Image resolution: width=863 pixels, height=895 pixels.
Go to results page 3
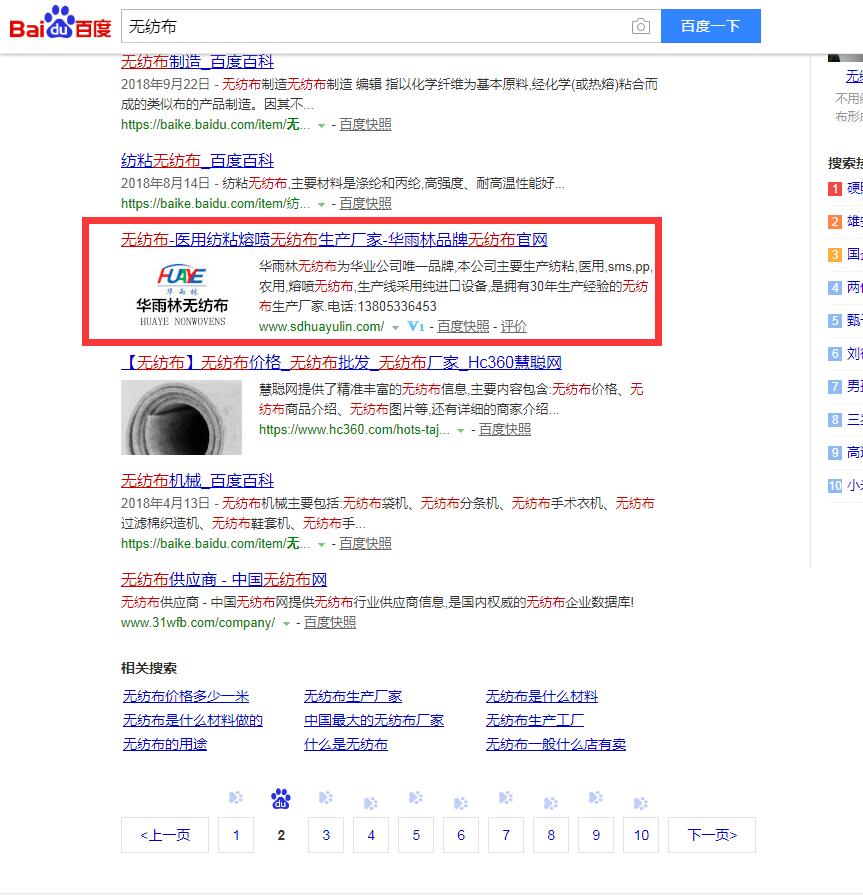point(326,835)
